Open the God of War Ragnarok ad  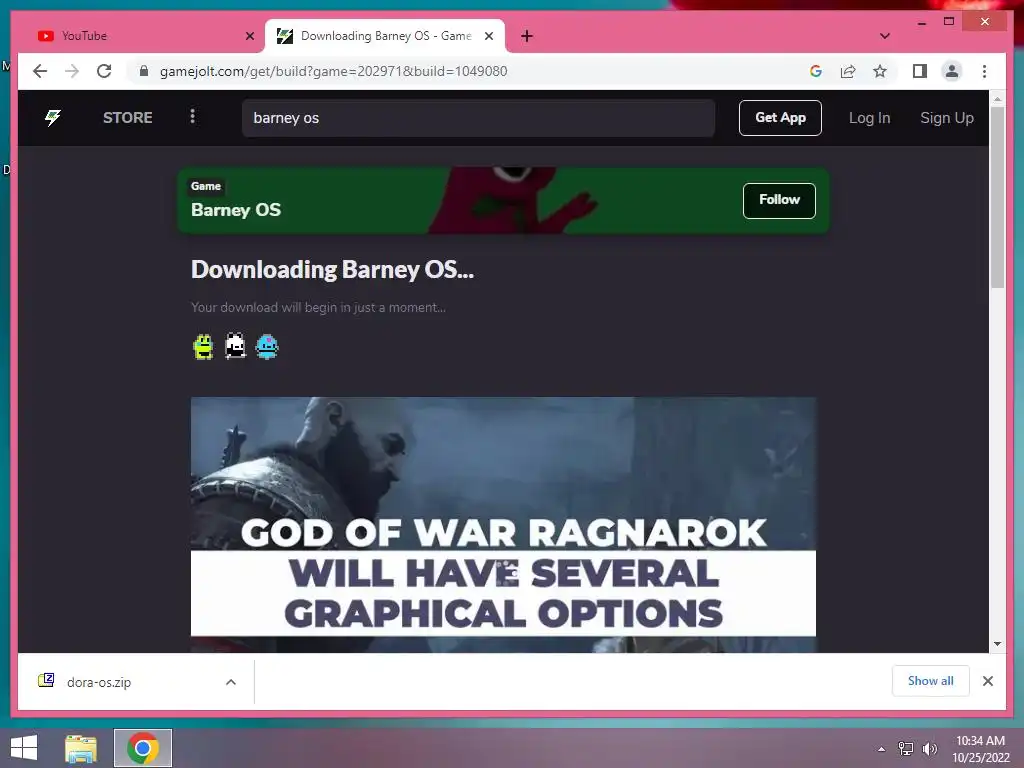[x=503, y=524]
